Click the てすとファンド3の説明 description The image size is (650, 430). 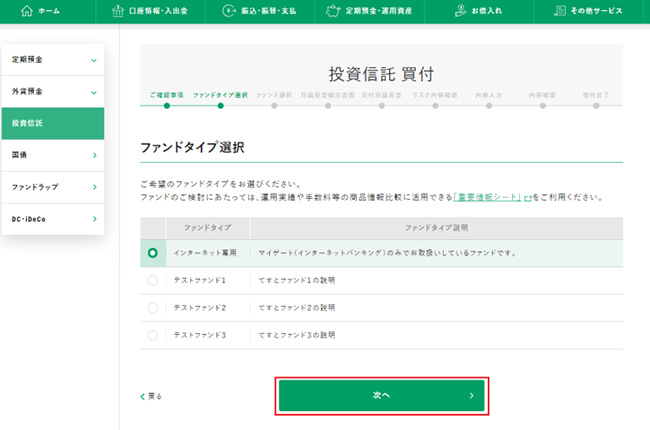click(296, 335)
